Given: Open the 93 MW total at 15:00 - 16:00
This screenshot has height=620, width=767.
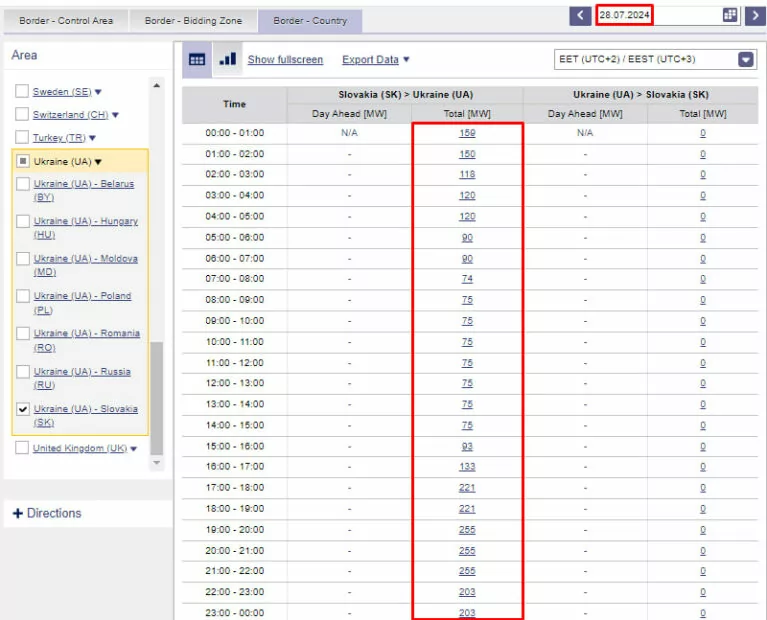Looking at the screenshot, I should [x=467, y=446].
